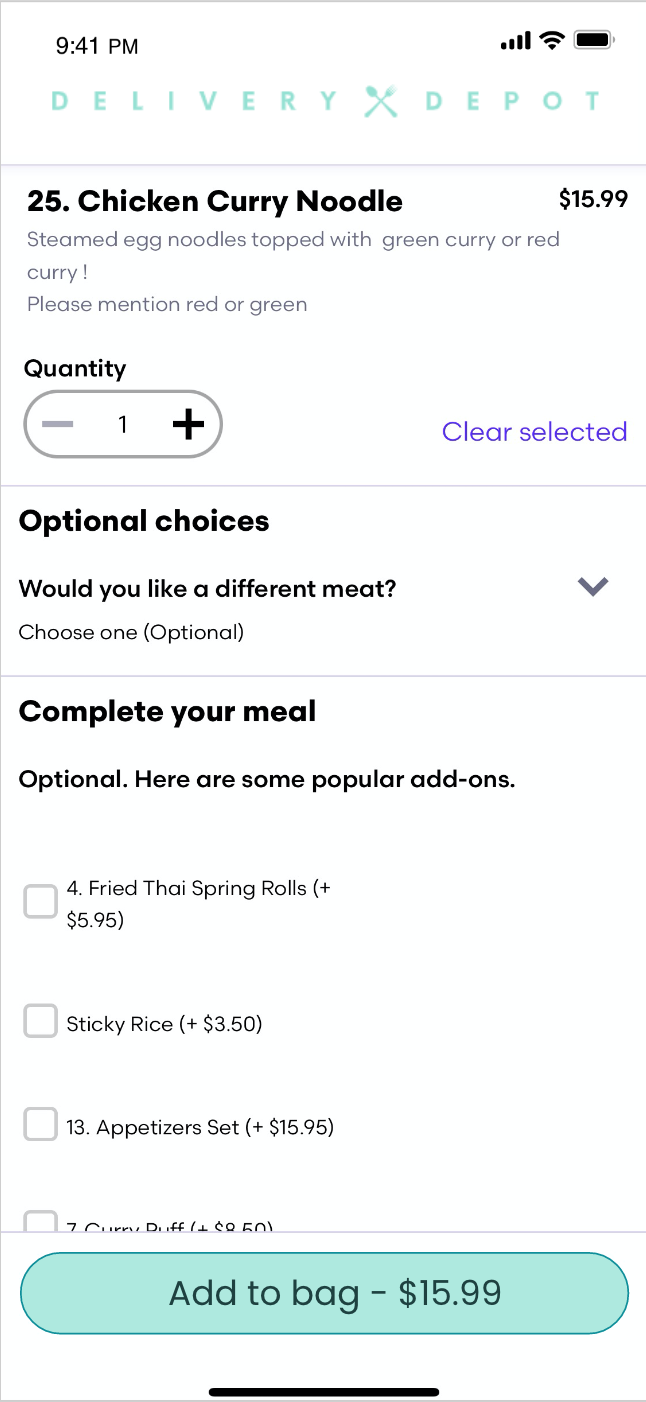Tap the battery icon in status bar
The image size is (646, 1402).
point(594,41)
